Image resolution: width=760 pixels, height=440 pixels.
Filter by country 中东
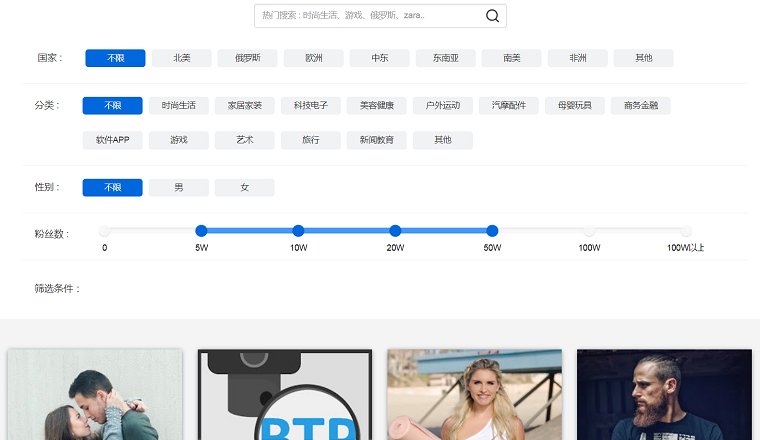pos(380,58)
